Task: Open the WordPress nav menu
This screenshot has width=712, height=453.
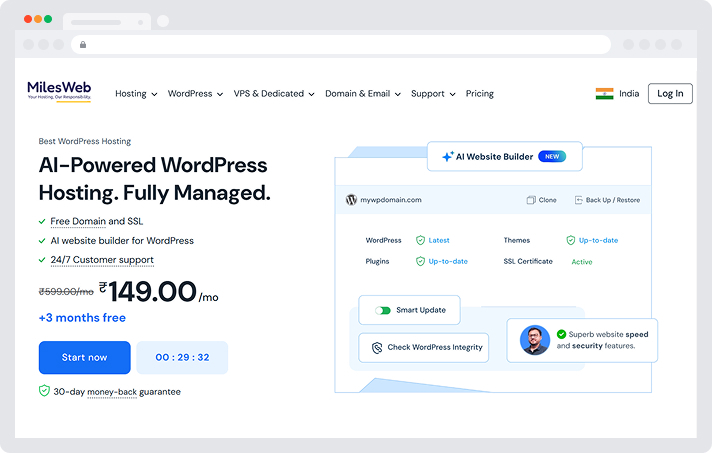Action: [x=195, y=94]
